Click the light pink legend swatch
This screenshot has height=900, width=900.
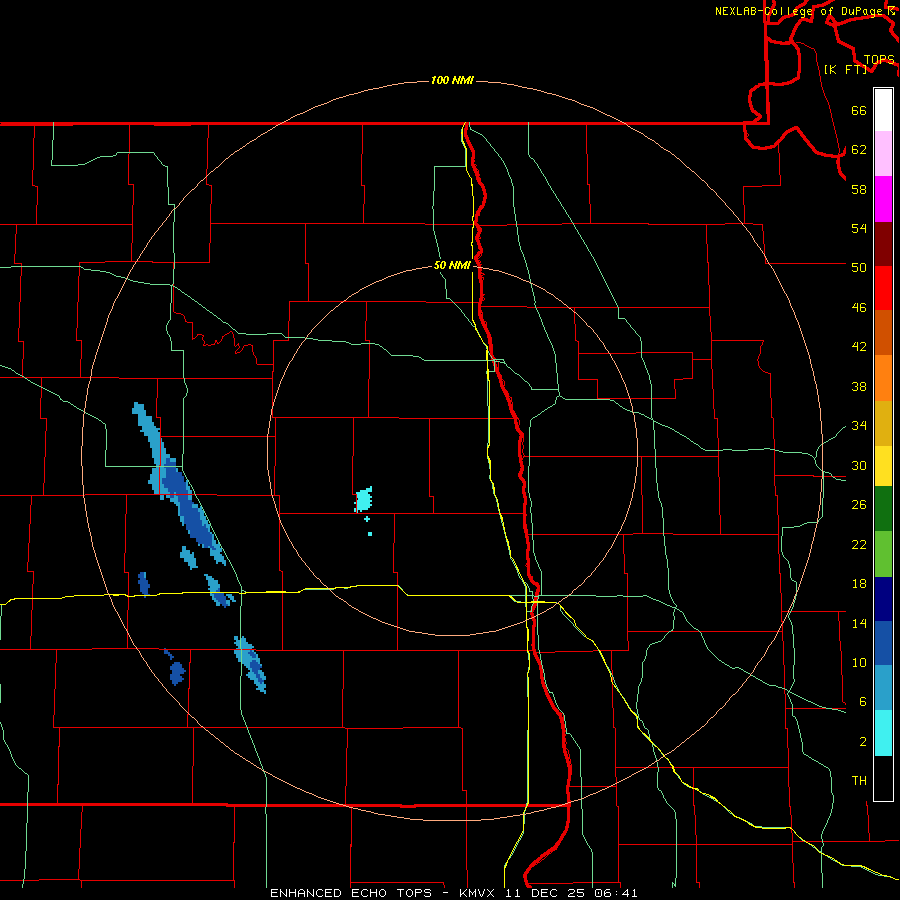[883, 154]
